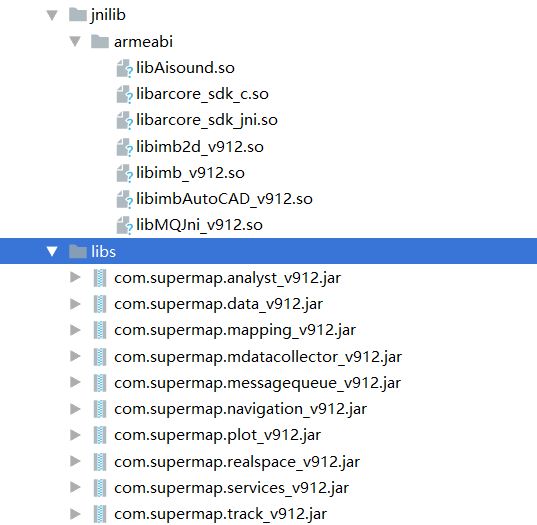Collapse the armeabi folder

(x=75, y=42)
